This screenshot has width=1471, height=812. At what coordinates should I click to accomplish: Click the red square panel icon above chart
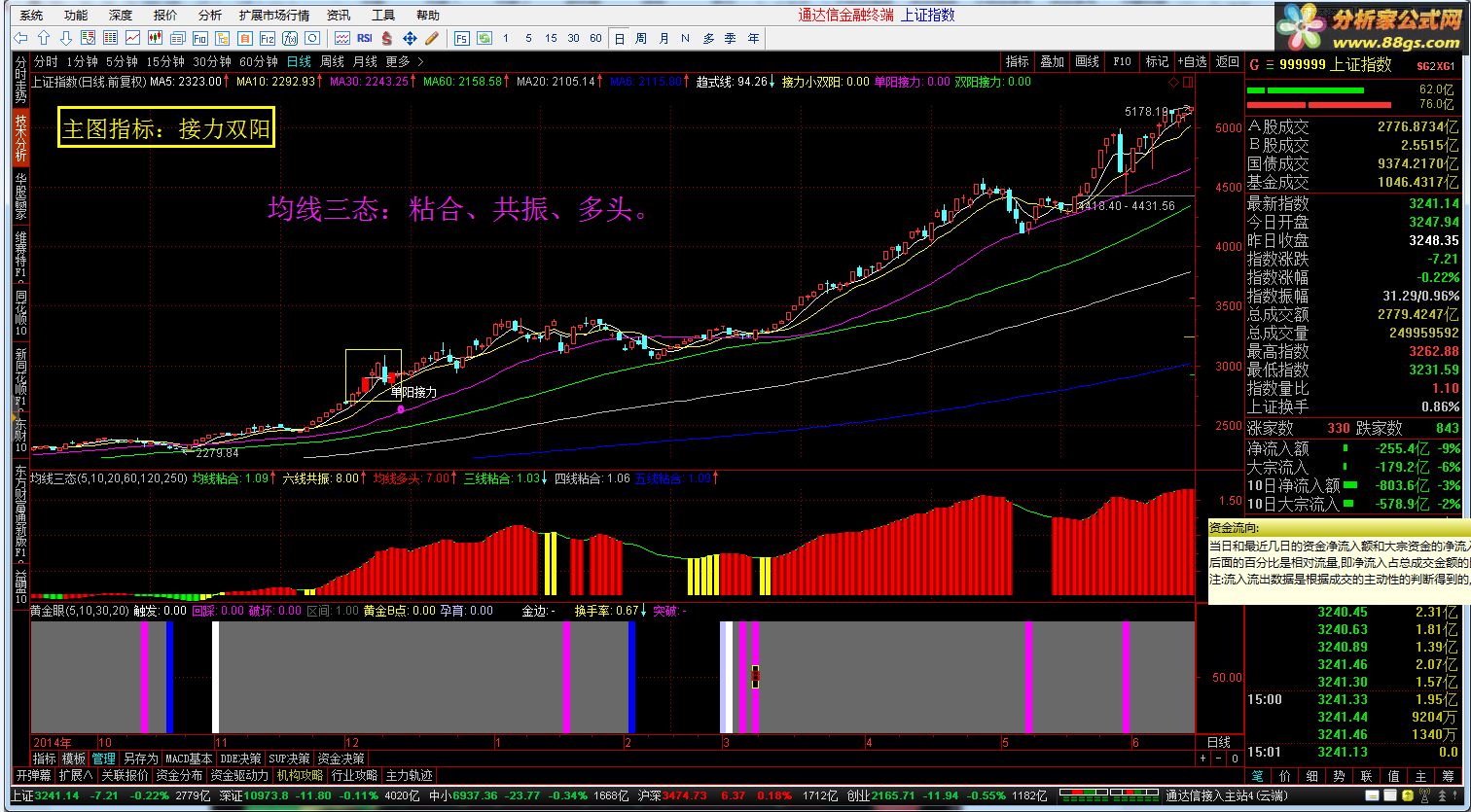point(1187,82)
